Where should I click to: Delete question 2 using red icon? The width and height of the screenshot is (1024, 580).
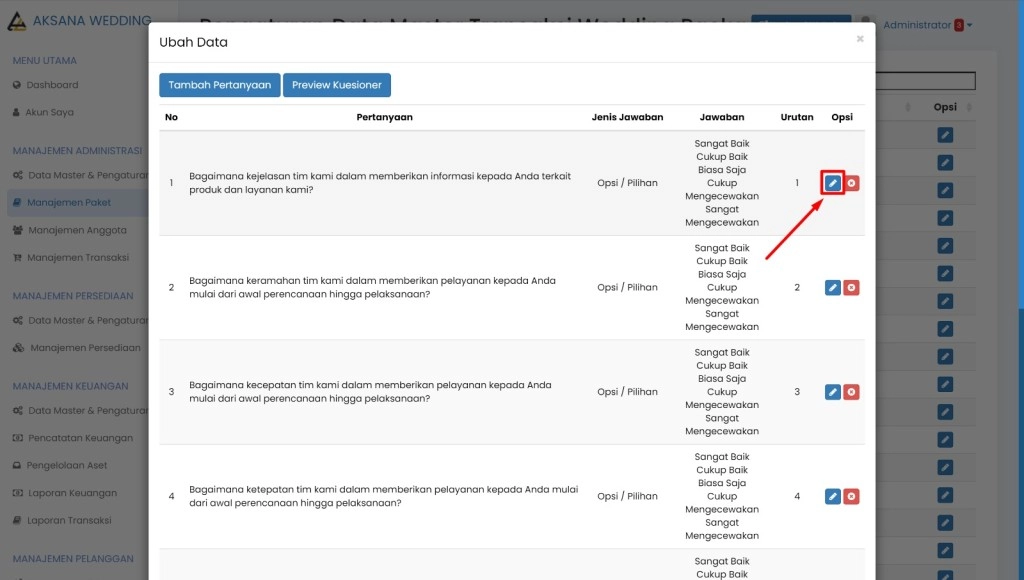[x=851, y=288]
